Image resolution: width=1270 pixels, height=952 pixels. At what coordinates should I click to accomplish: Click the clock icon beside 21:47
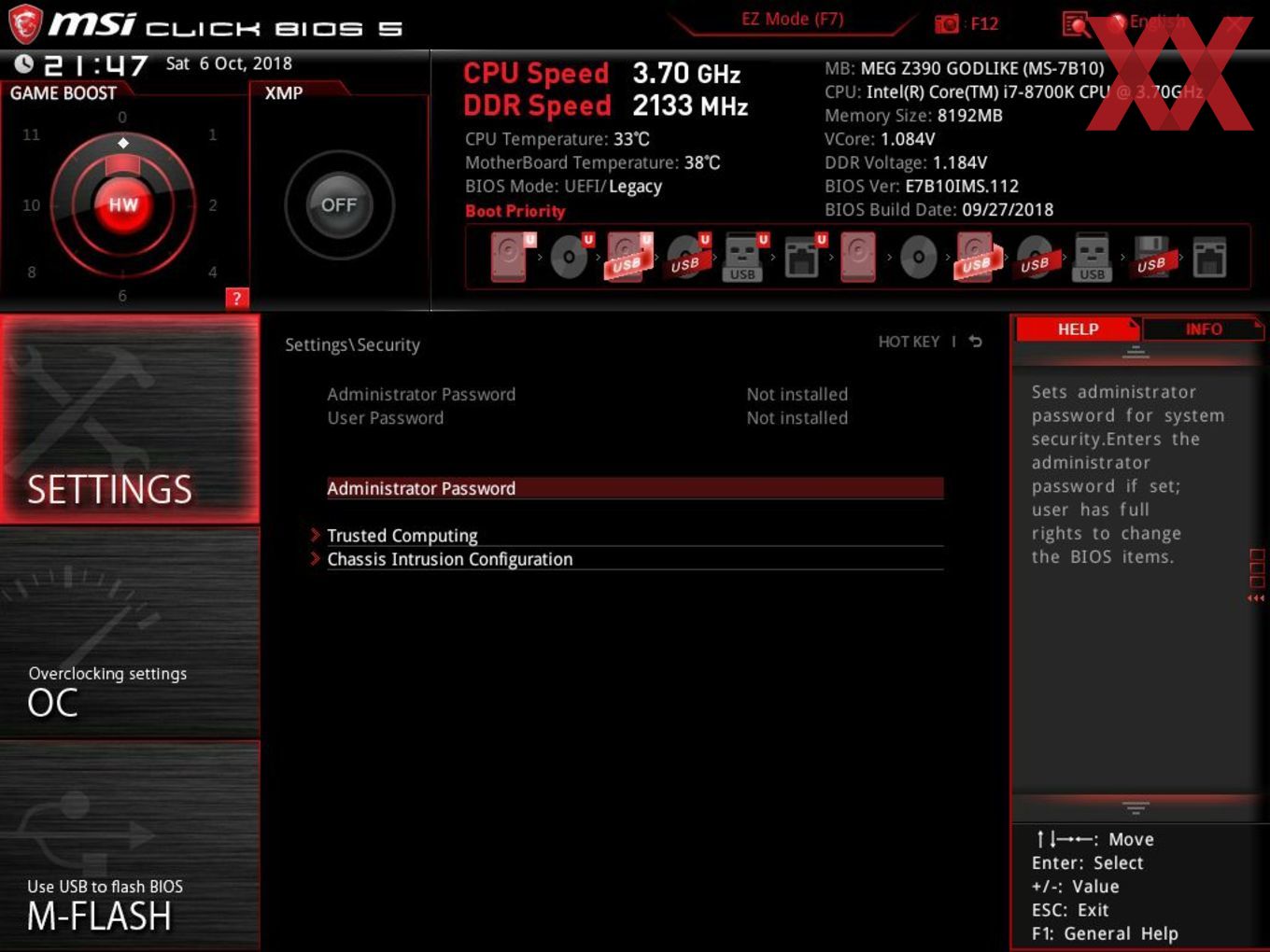[x=24, y=64]
